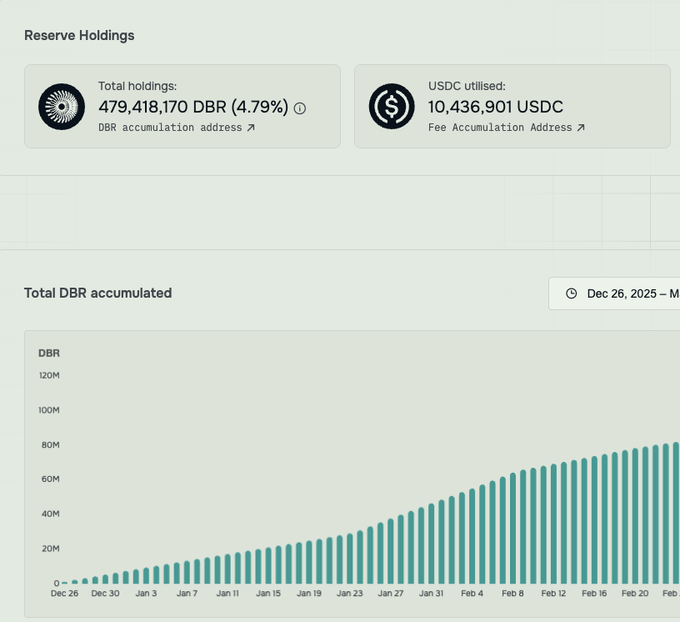Select the chart bar above Feb 16
This screenshot has width=680, height=622.
click(594, 520)
